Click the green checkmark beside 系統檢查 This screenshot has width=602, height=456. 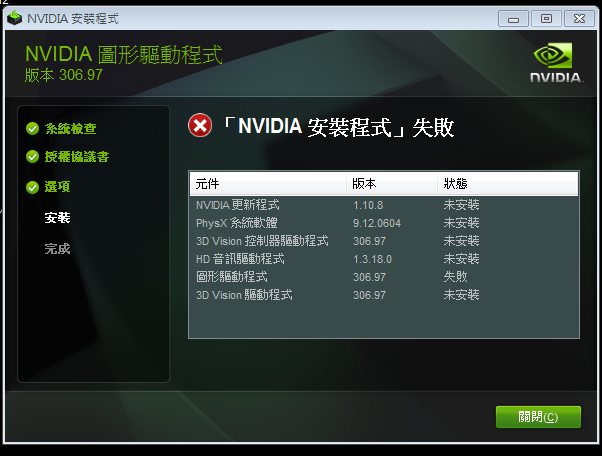pyautogui.click(x=33, y=129)
